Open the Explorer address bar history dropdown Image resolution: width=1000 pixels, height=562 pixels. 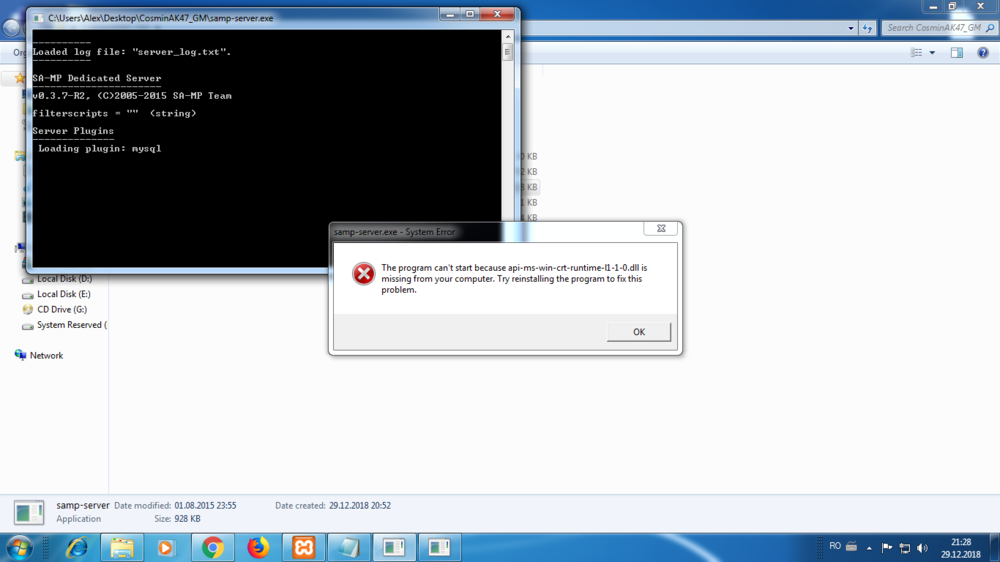[x=851, y=28]
